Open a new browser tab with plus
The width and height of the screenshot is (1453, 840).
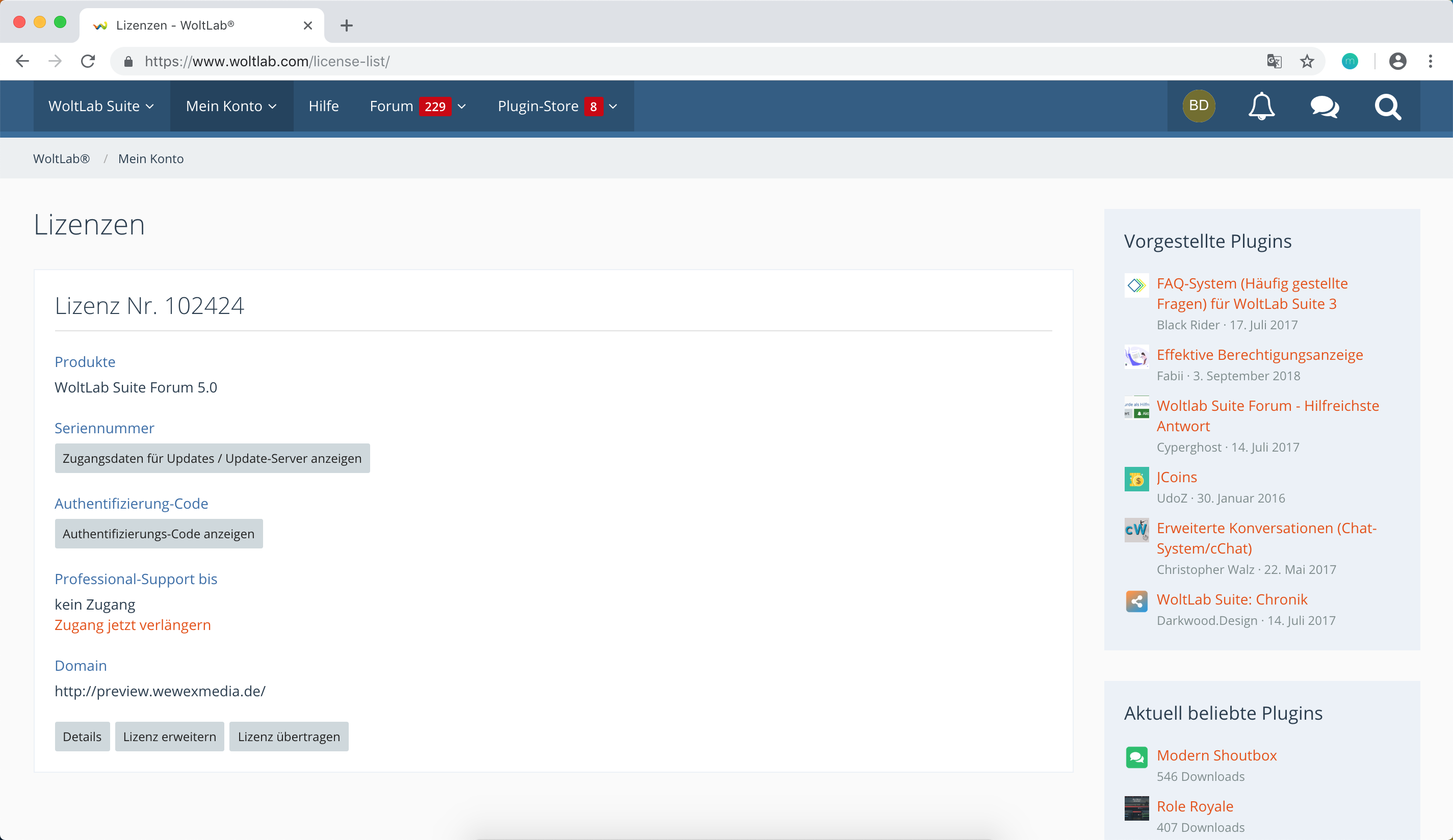[346, 25]
